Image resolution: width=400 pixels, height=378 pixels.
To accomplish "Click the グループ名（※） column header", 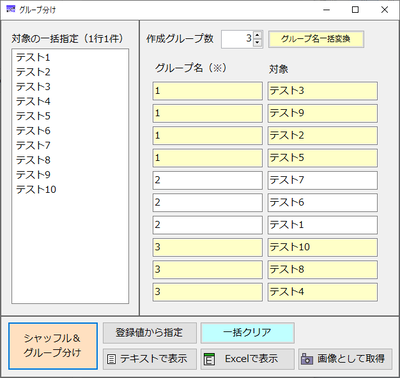I will (191, 68).
